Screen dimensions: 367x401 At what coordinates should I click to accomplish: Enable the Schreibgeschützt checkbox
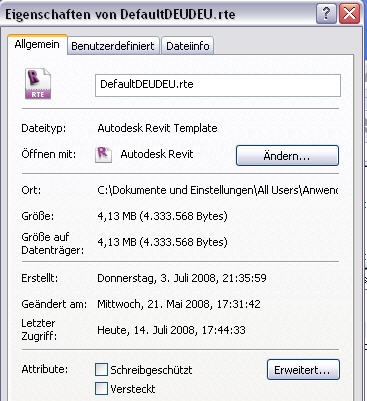(x=101, y=369)
